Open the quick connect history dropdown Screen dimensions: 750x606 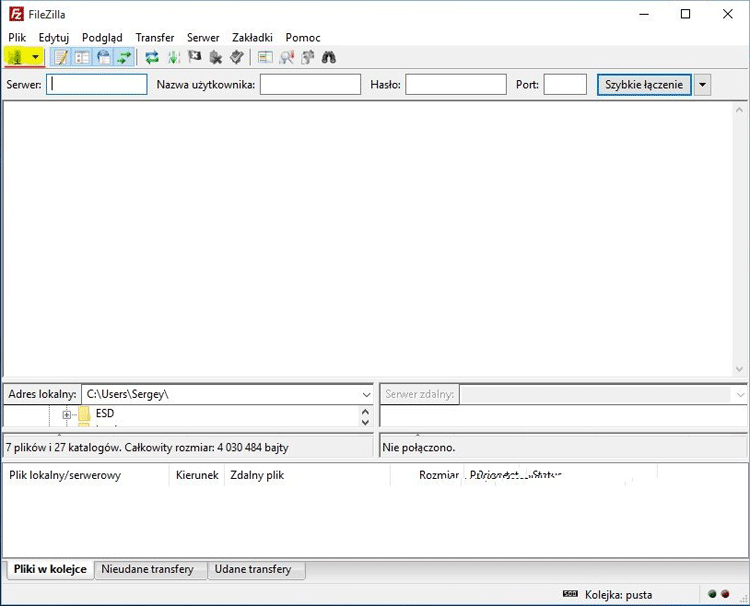(x=702, y=85)
